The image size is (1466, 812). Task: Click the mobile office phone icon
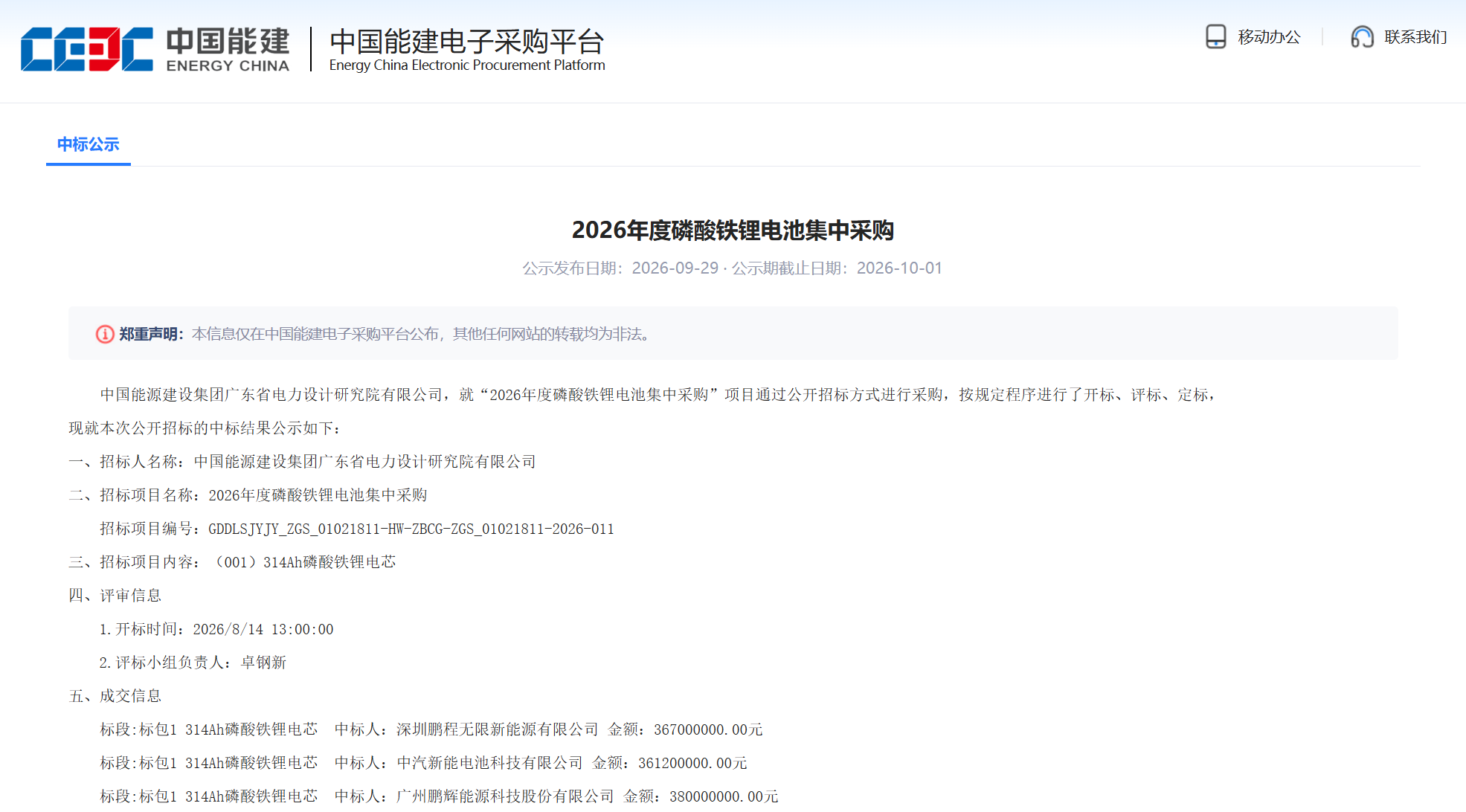(x=1215, y=36)
